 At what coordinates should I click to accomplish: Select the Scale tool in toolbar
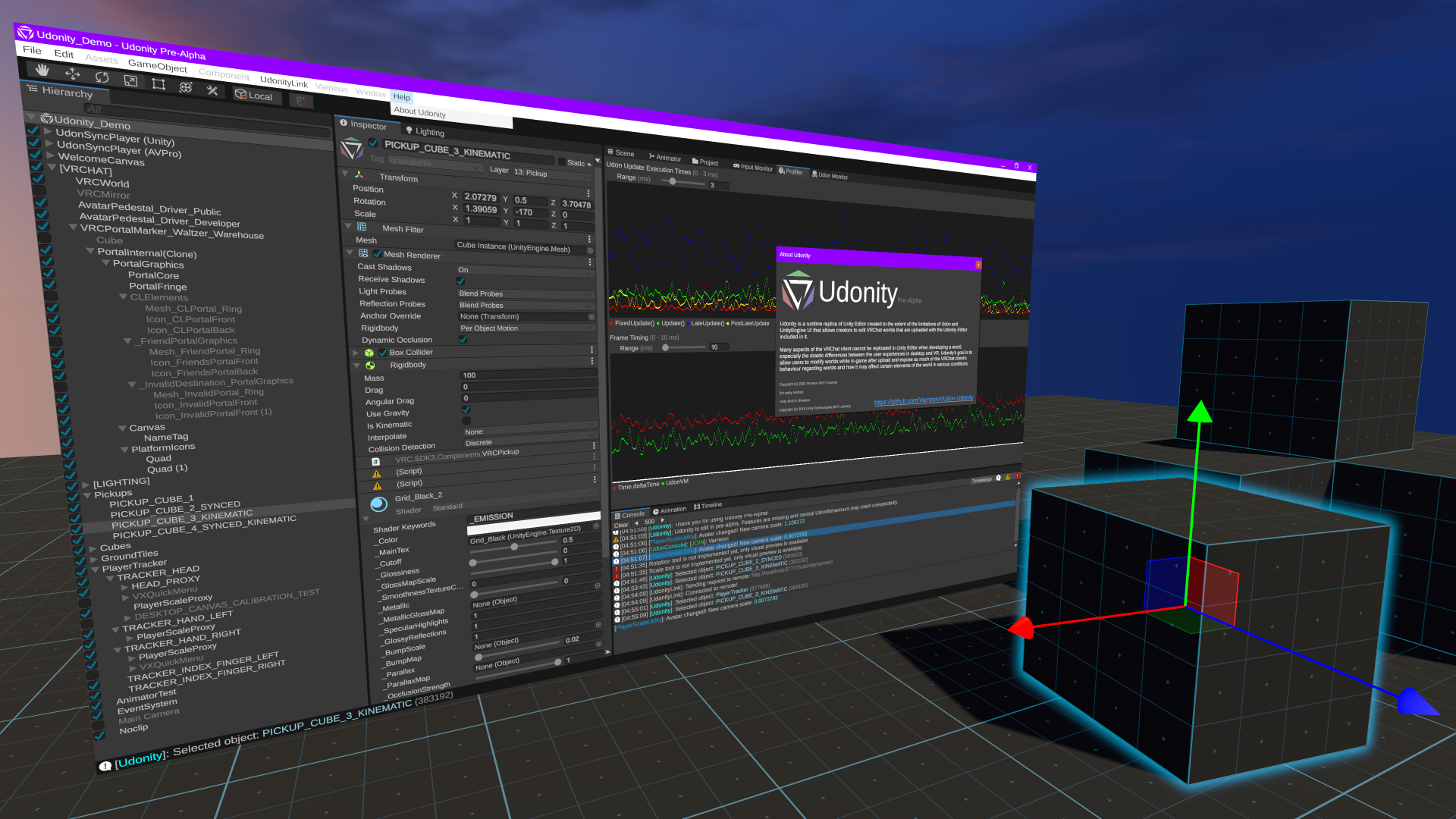(x=130, y=80)
